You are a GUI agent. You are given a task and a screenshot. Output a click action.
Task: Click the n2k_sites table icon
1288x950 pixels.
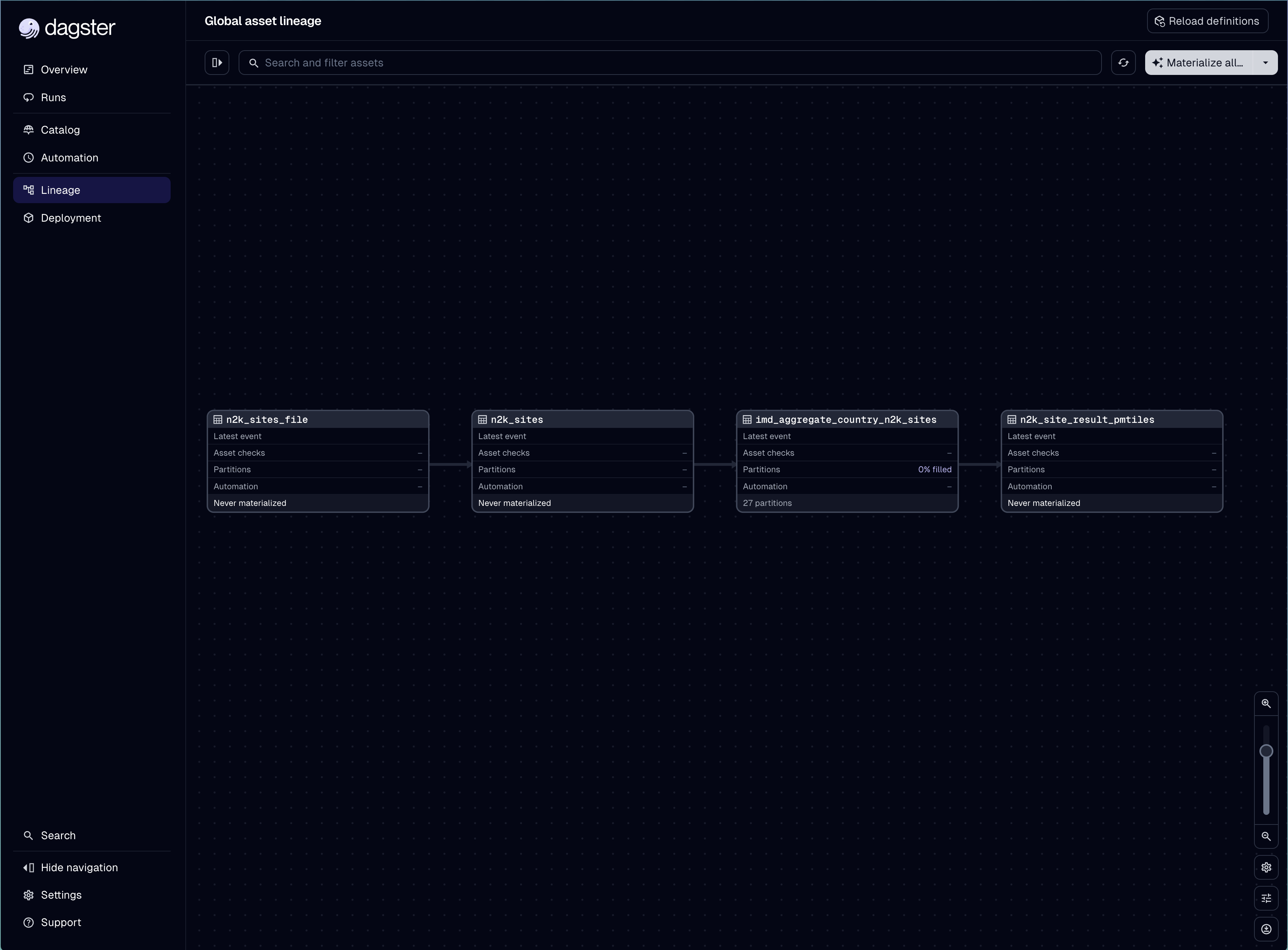pyautogui.click(x=483, y=420)
